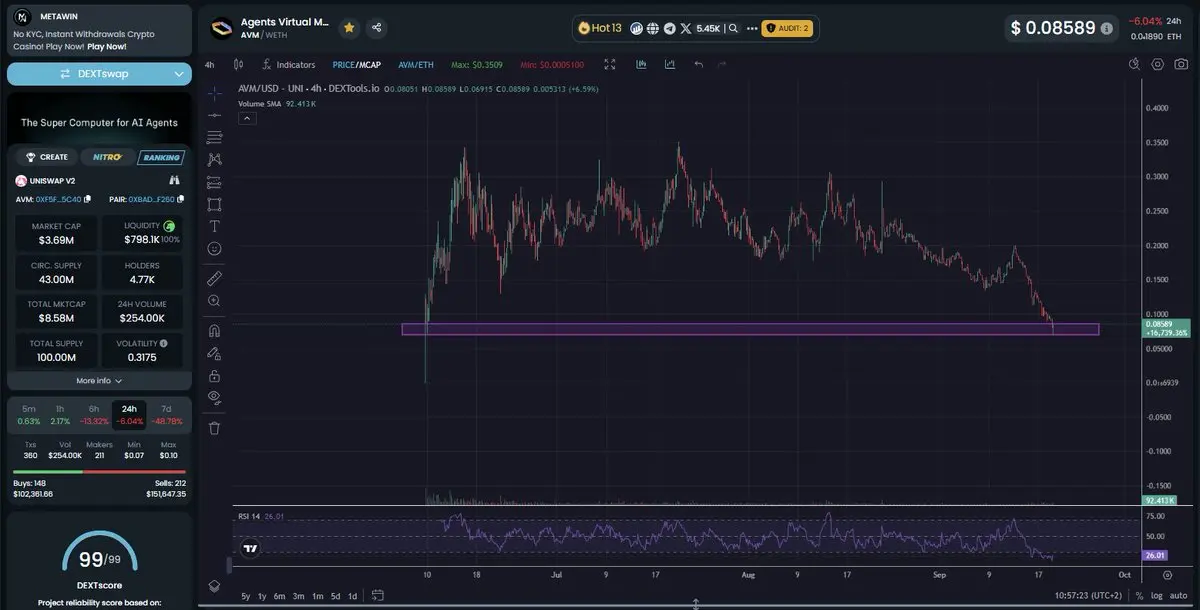The image size is (1200, 610).
Task: Copy the PAIR address
Action: (x=181, y=199)
